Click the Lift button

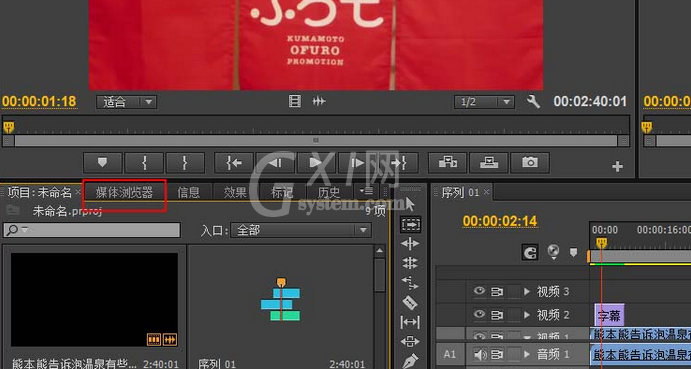point(448,163)
